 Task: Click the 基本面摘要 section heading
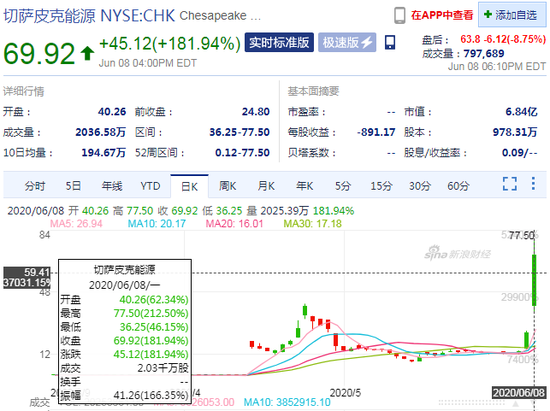click(313, 92)
